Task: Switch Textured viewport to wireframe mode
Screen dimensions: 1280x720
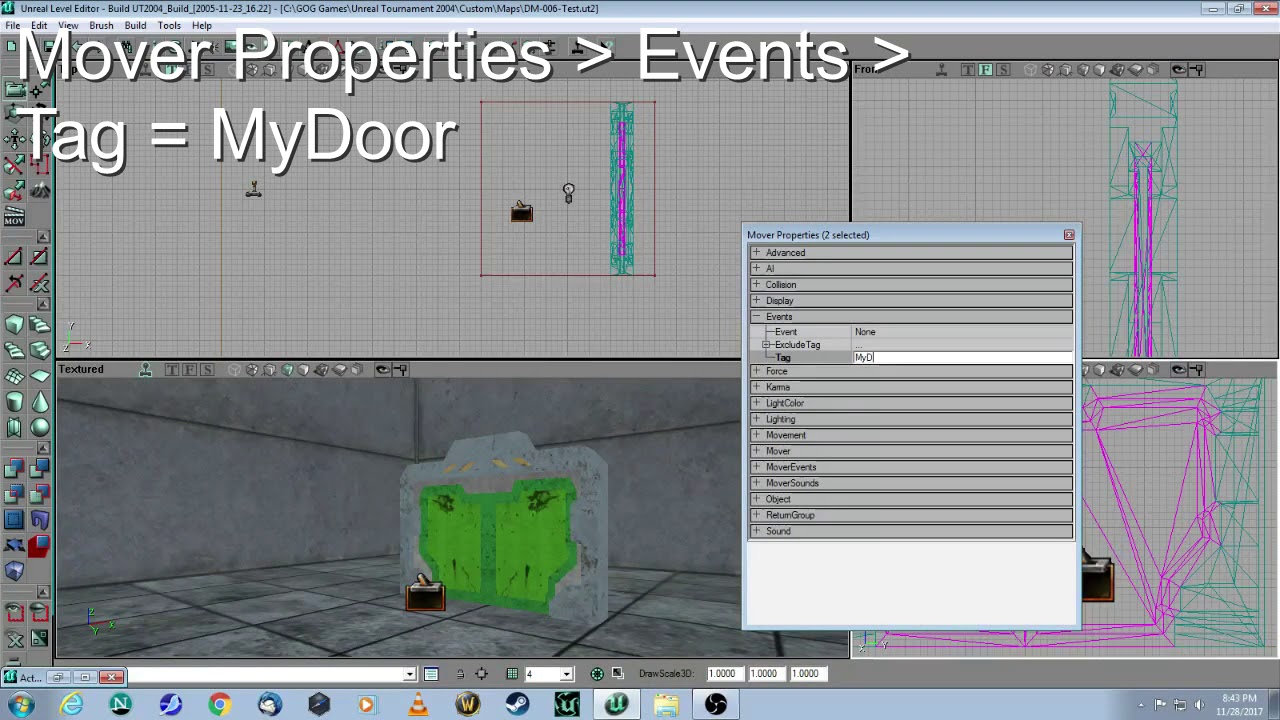Action: [235, 370]
